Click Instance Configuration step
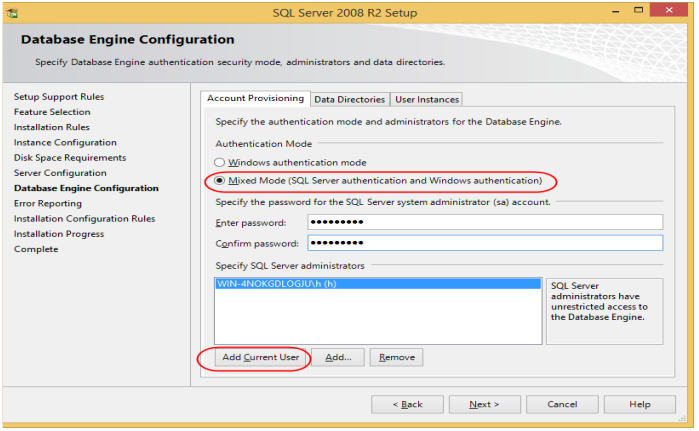Screen dimensions: 699x431 click(65, 143)
